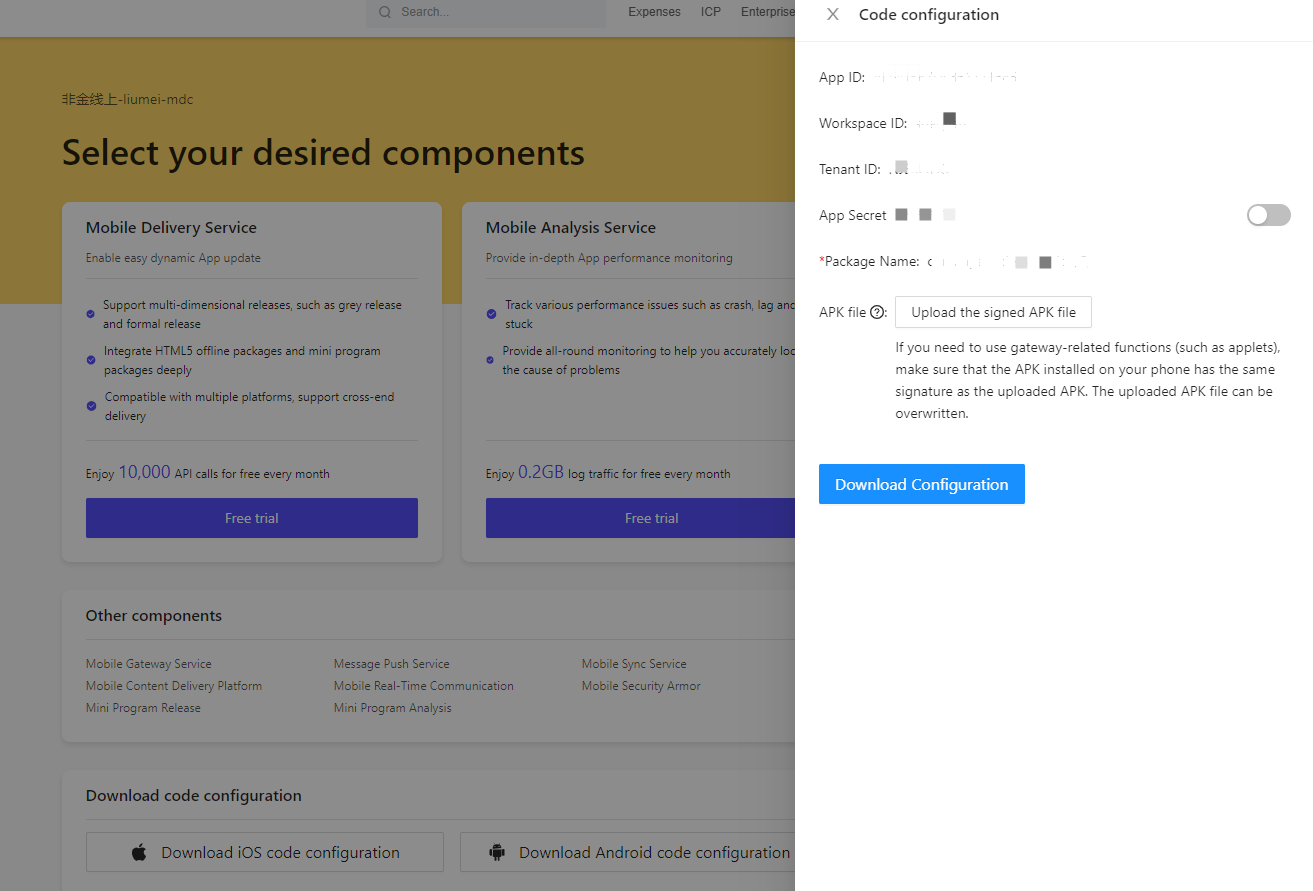
Task: Click the App ID value text
Action: point(944,77)
